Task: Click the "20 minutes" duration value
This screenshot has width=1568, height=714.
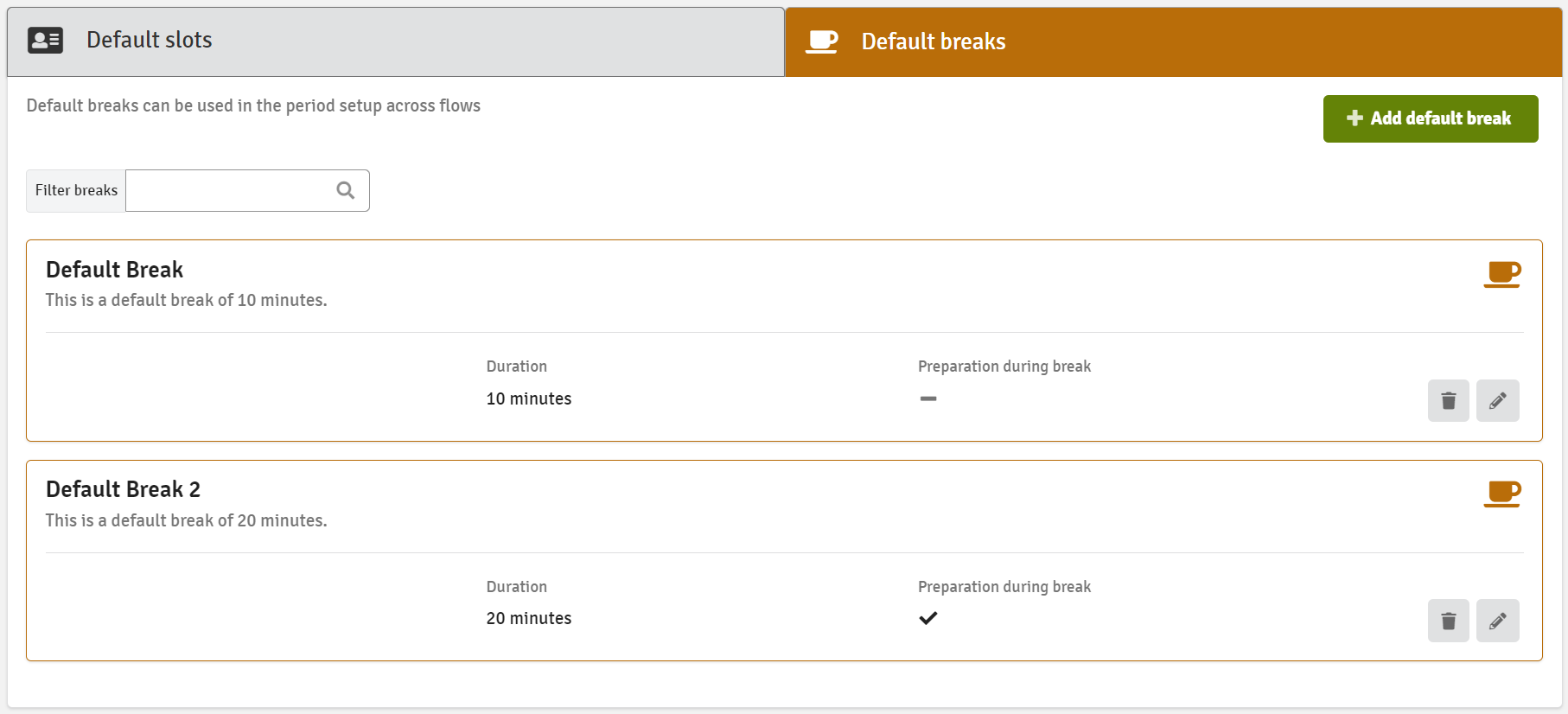Action: pos(529,618)
